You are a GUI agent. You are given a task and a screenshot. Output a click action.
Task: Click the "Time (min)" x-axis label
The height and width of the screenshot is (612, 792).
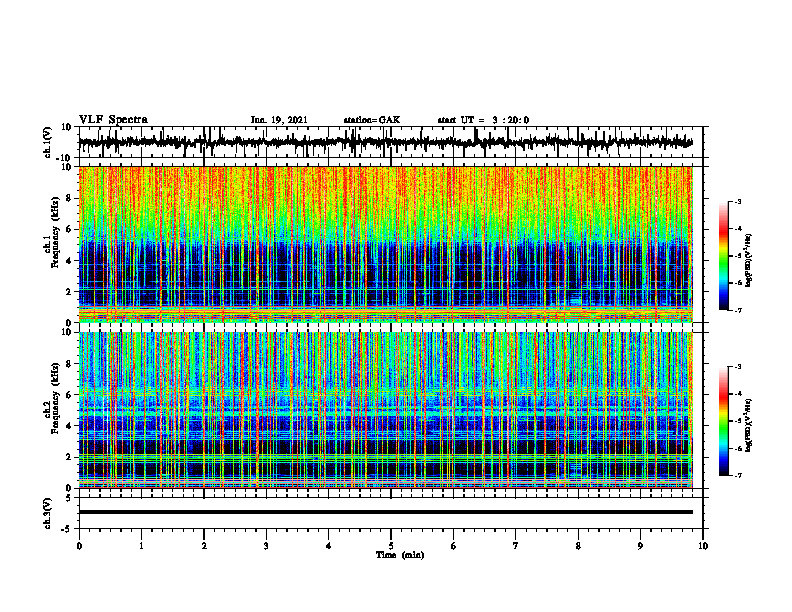click(x=400, y=555)
